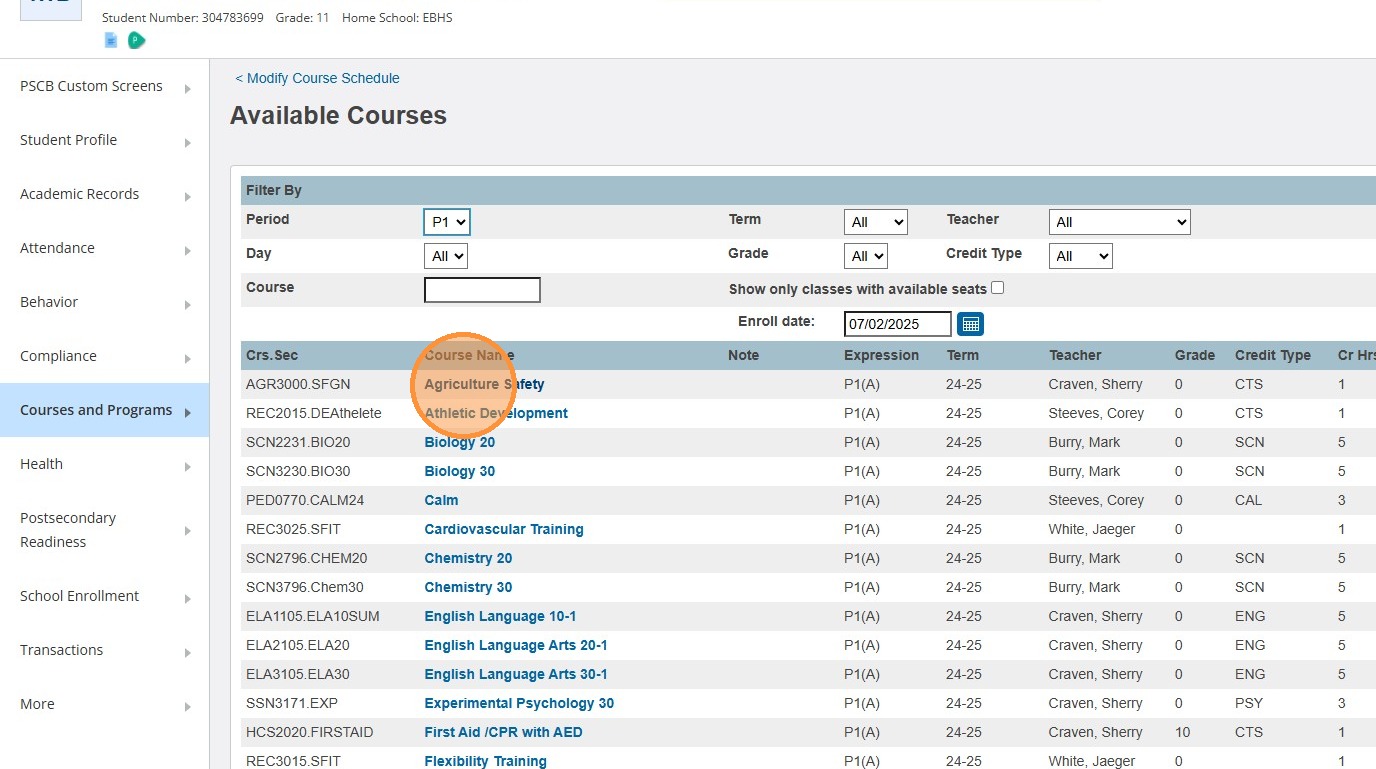Open Behavior in the sidebar
The width and height of the screenshot is (1376, 769).
coord(49,302)
